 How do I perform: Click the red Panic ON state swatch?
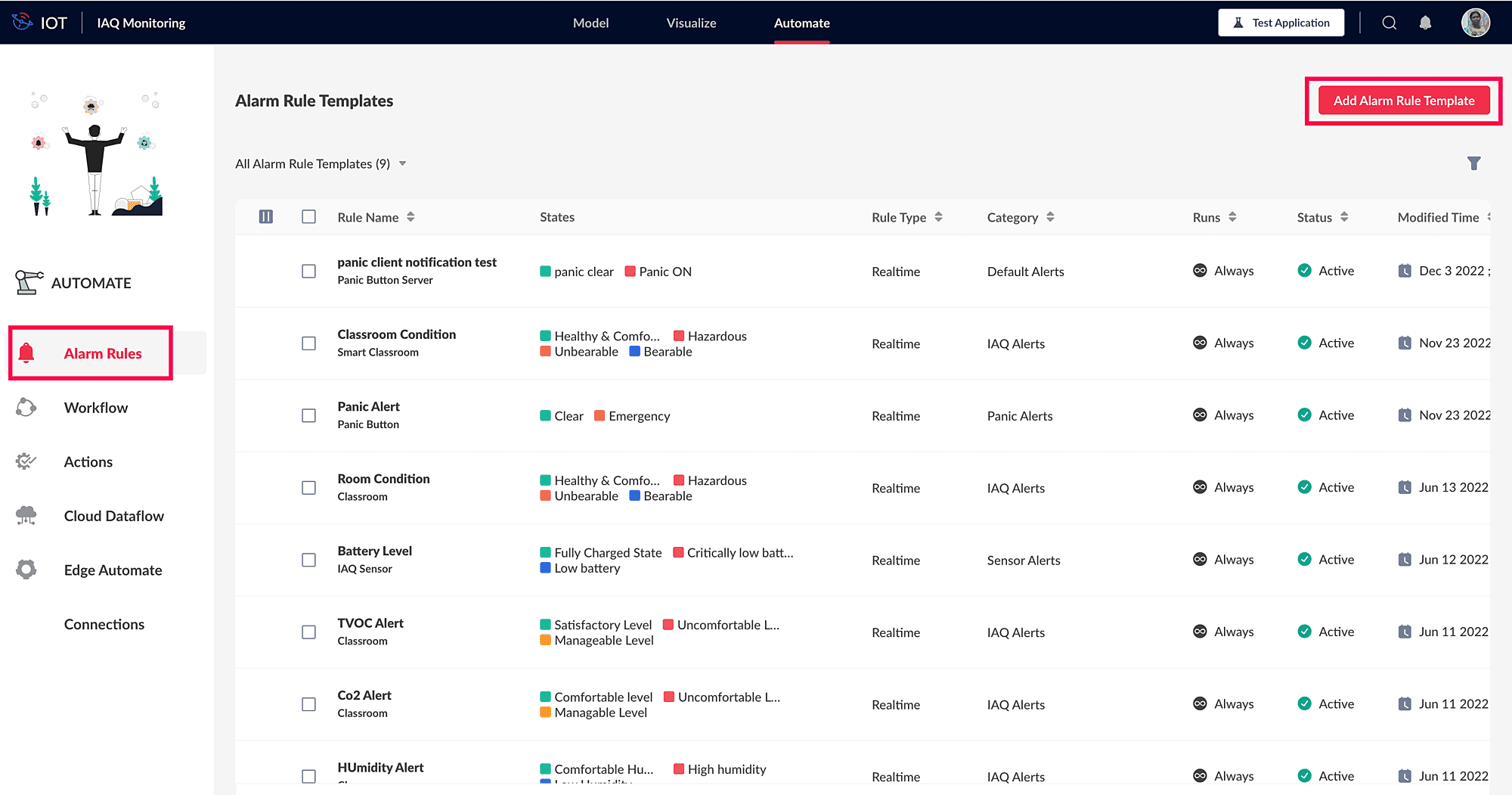(630, 272)
